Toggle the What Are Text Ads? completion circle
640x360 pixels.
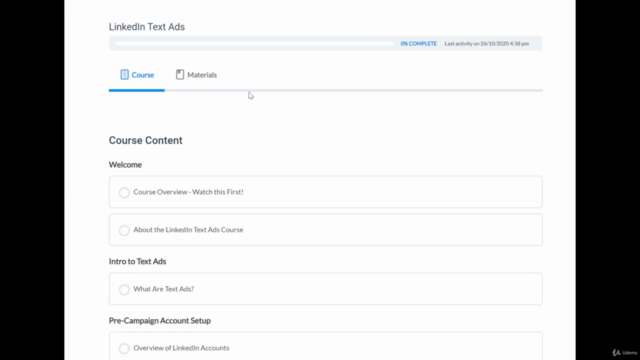(x=124, y=289)
